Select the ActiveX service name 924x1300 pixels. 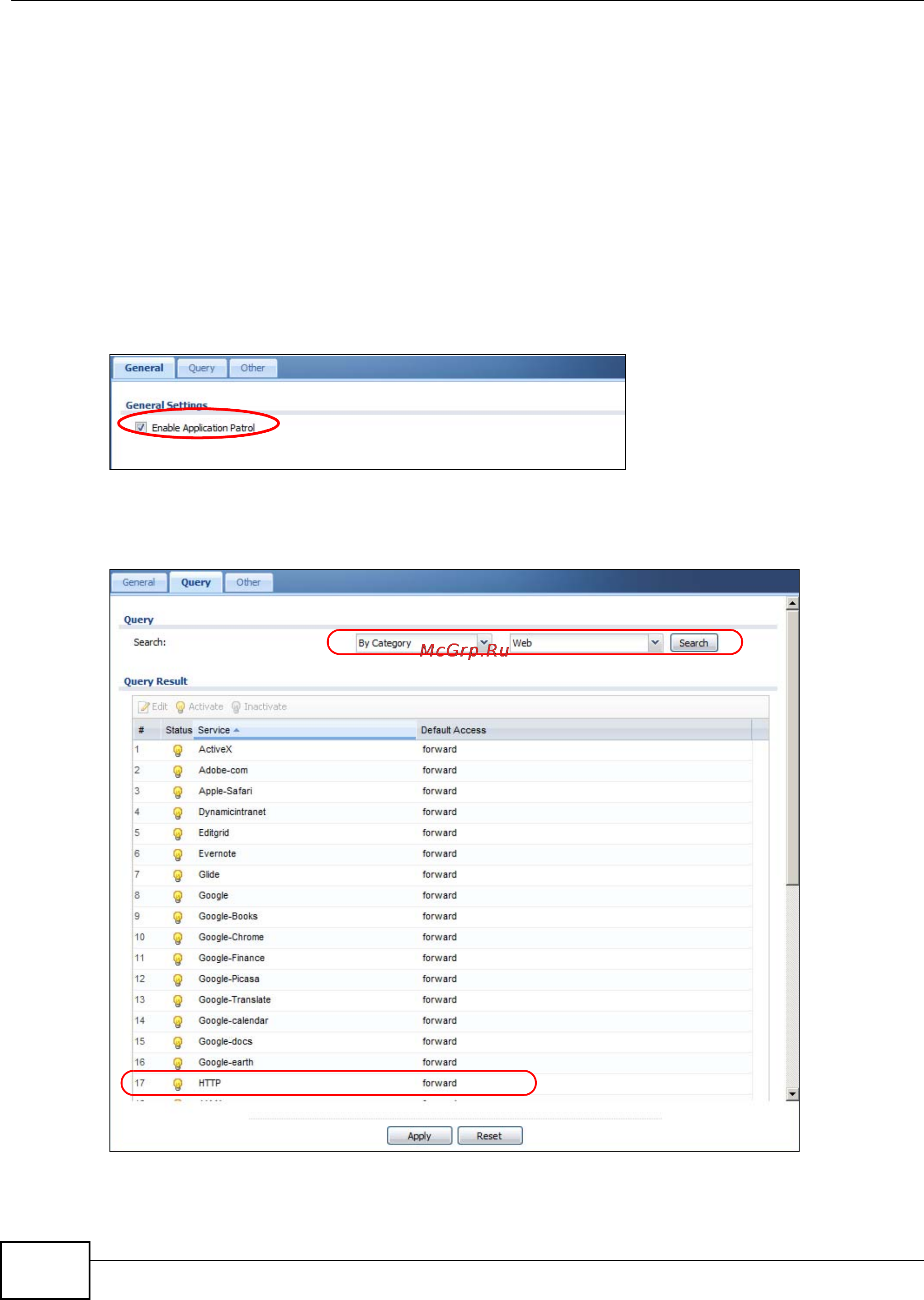click(x=215, y=750)
